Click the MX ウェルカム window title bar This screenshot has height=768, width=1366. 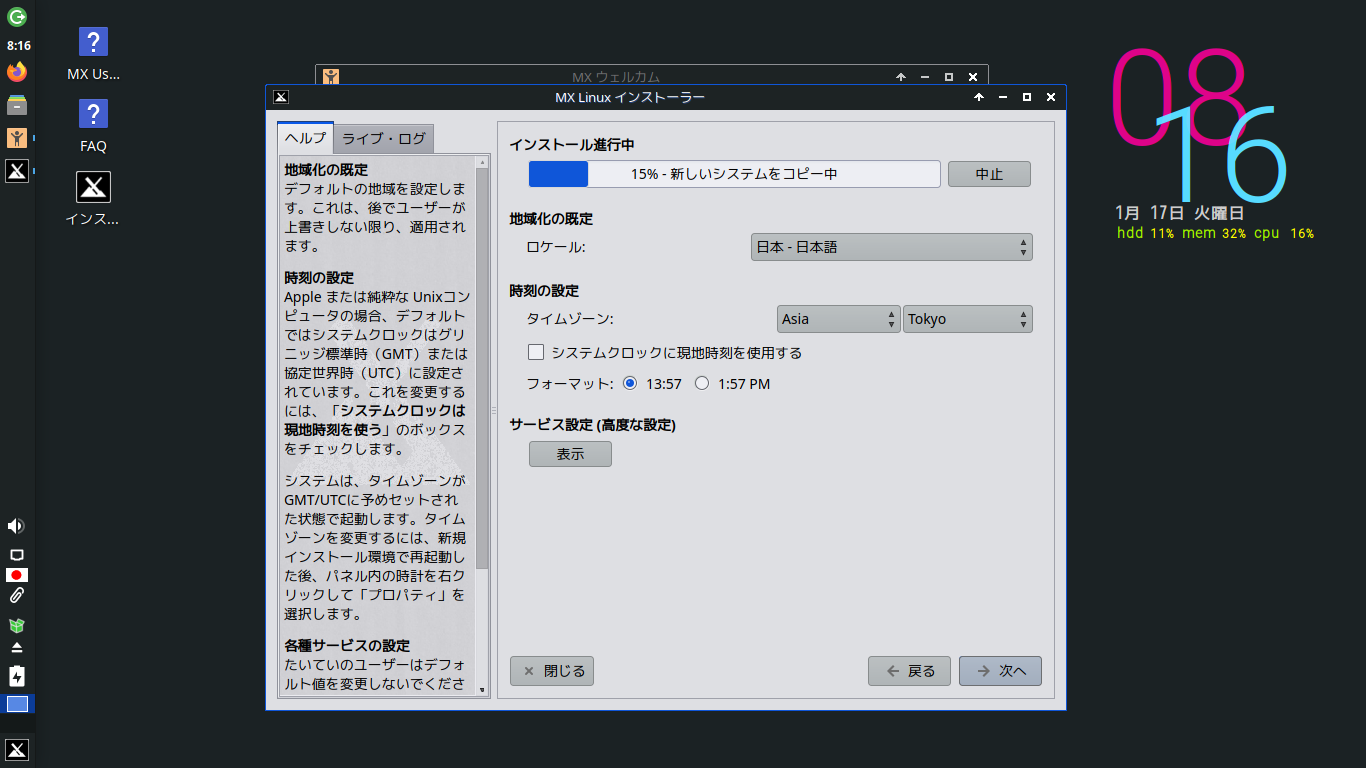615,77
